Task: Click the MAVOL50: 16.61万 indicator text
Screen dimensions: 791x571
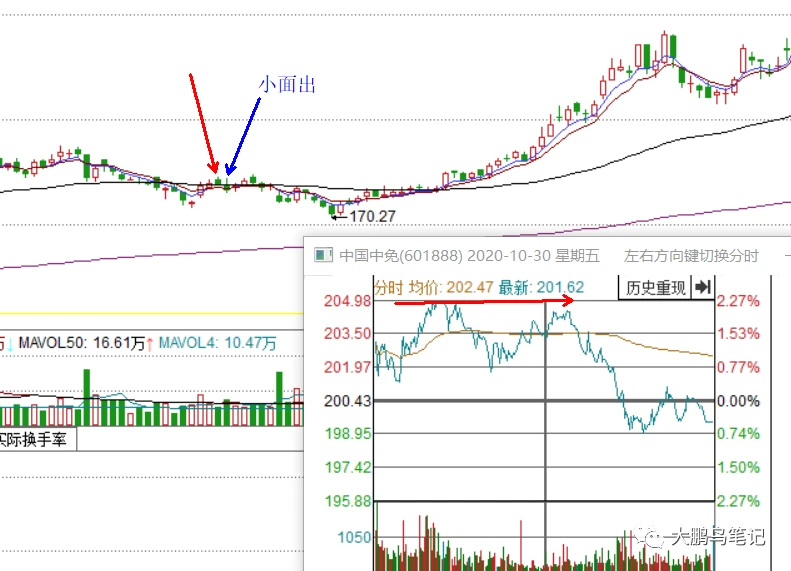Action: point(82,343)
